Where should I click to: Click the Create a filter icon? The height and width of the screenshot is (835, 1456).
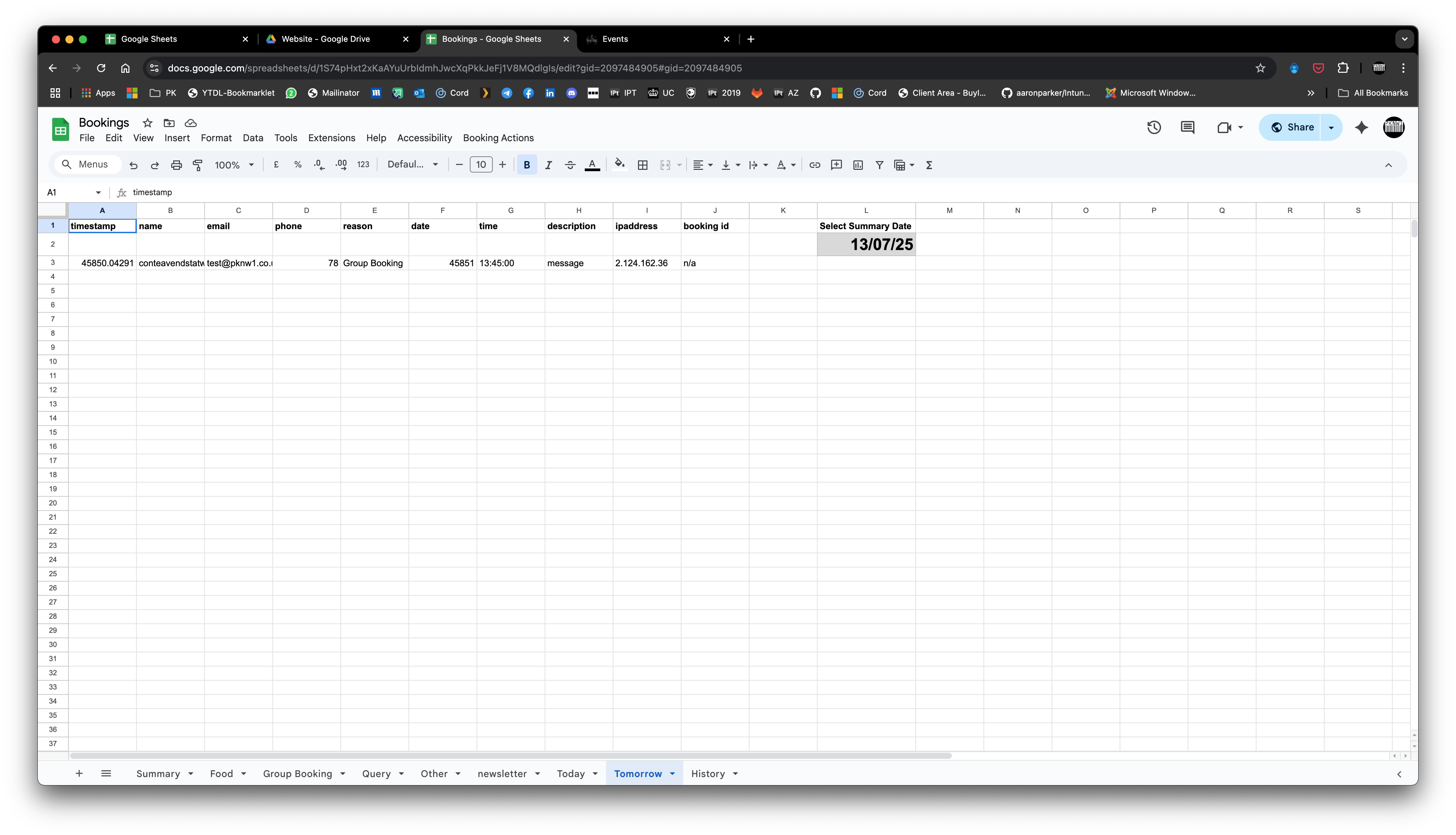[x=879, y=165]
